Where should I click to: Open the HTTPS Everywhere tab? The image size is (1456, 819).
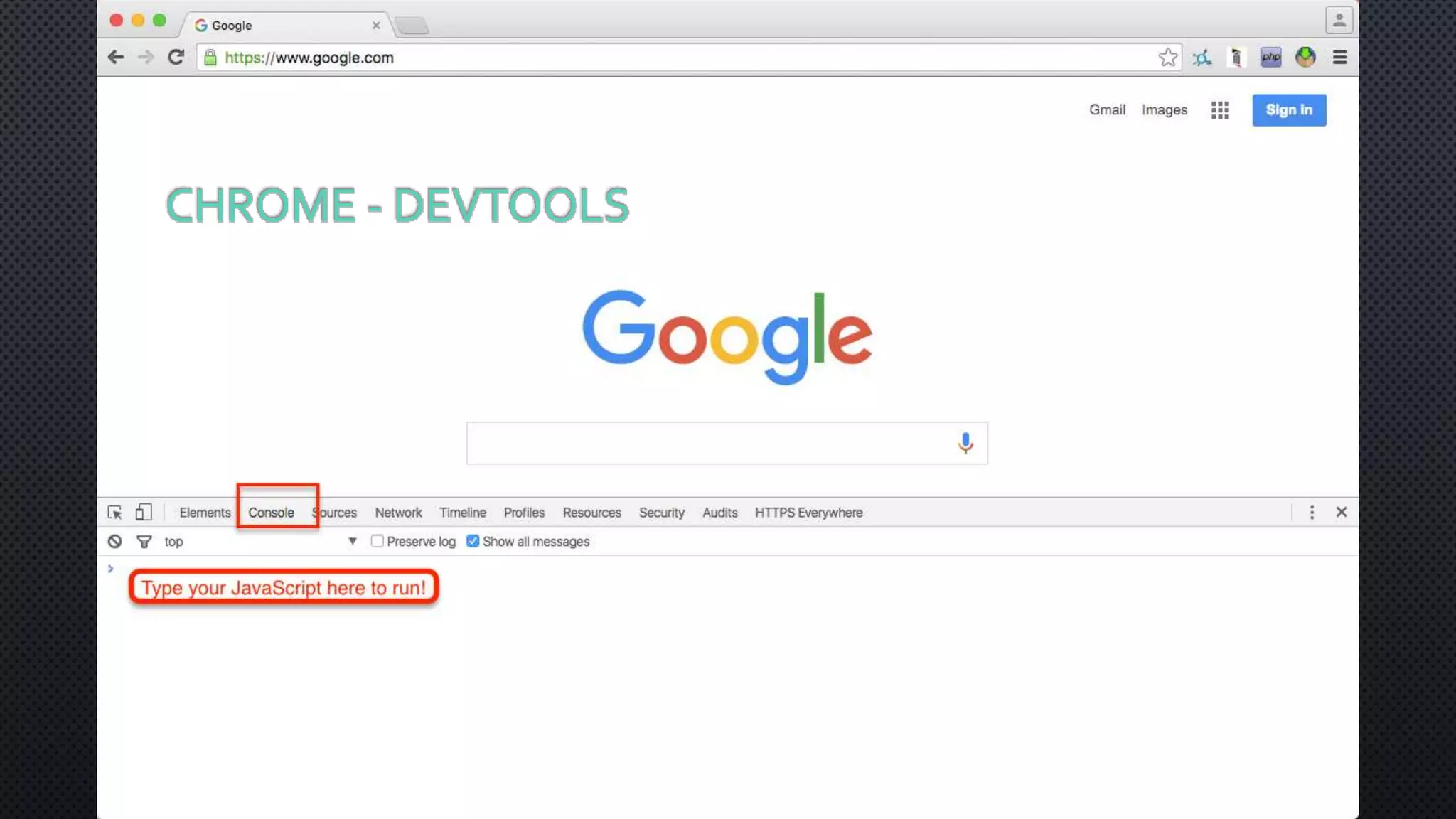809,513
